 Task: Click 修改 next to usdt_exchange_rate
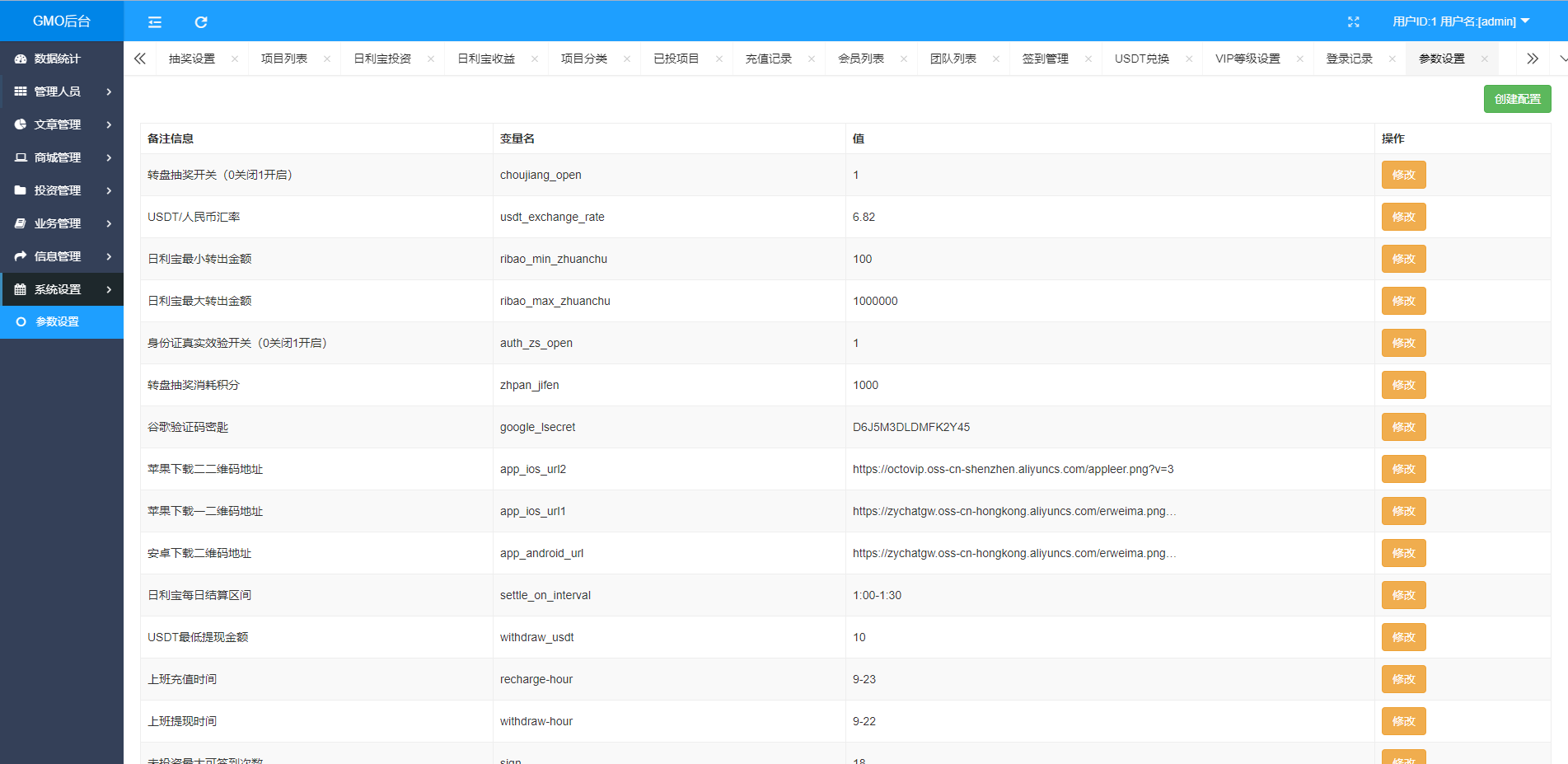point(1403,217)
